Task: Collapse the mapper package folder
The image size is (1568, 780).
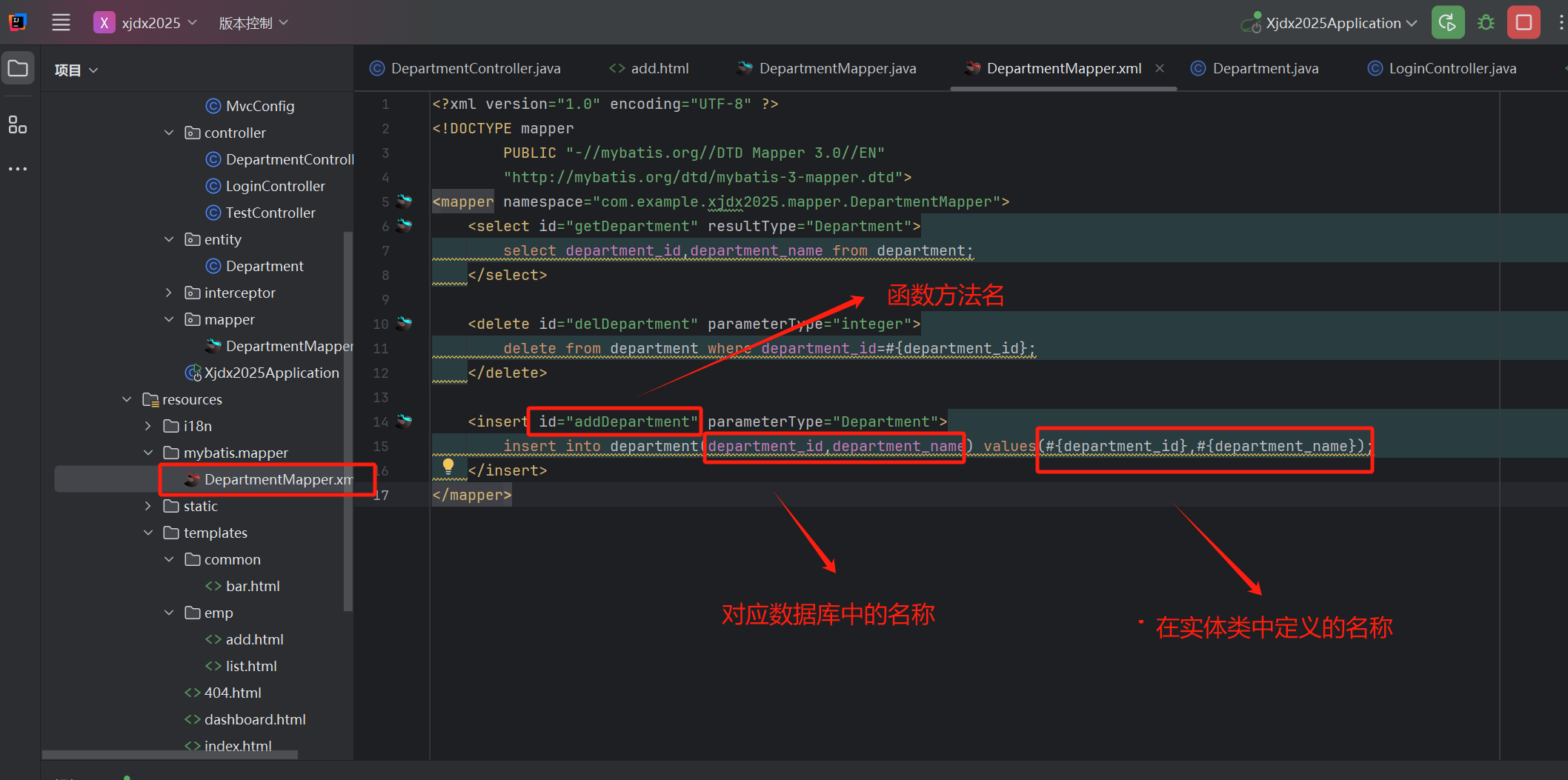Action: 169,319
